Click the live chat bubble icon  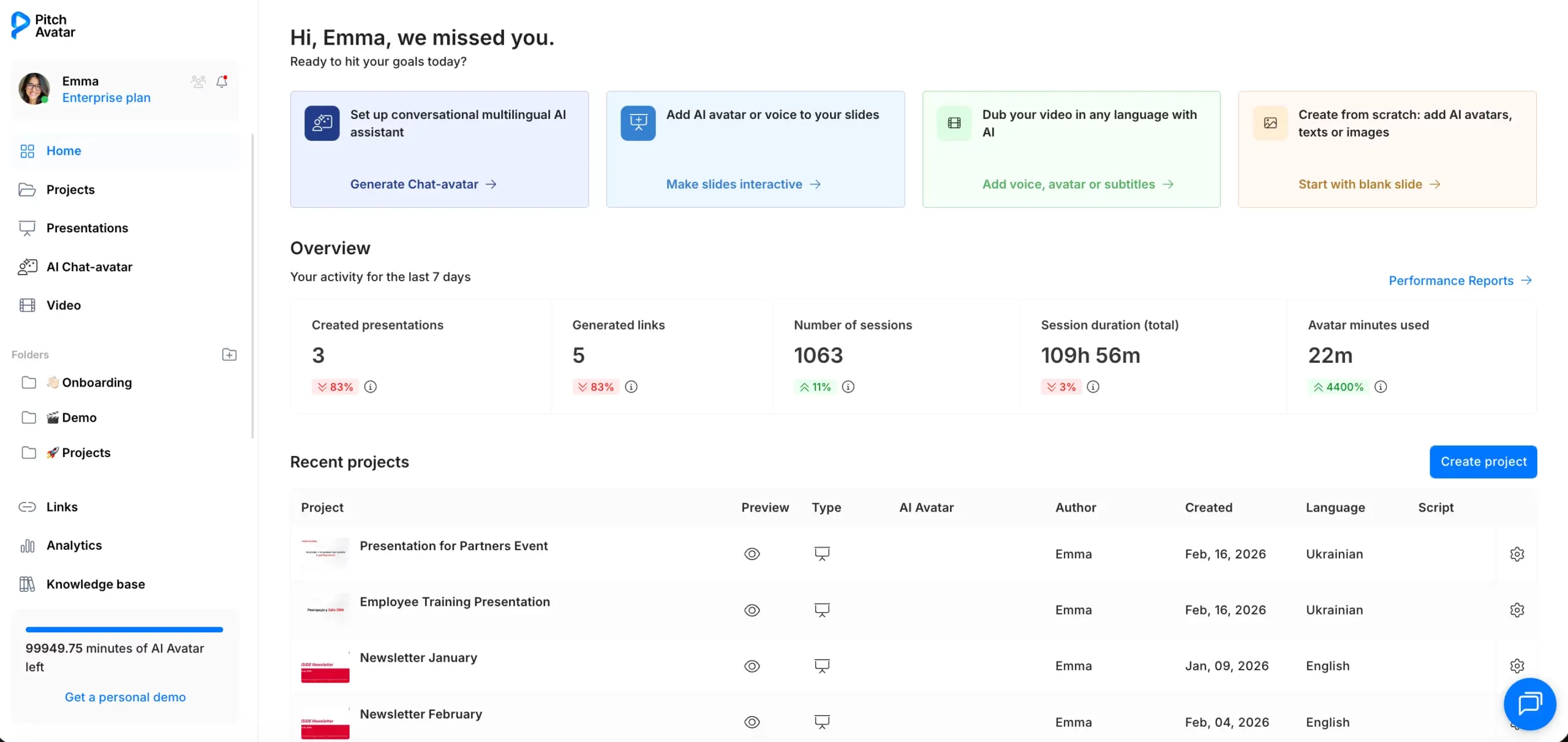pos(1529,703)
